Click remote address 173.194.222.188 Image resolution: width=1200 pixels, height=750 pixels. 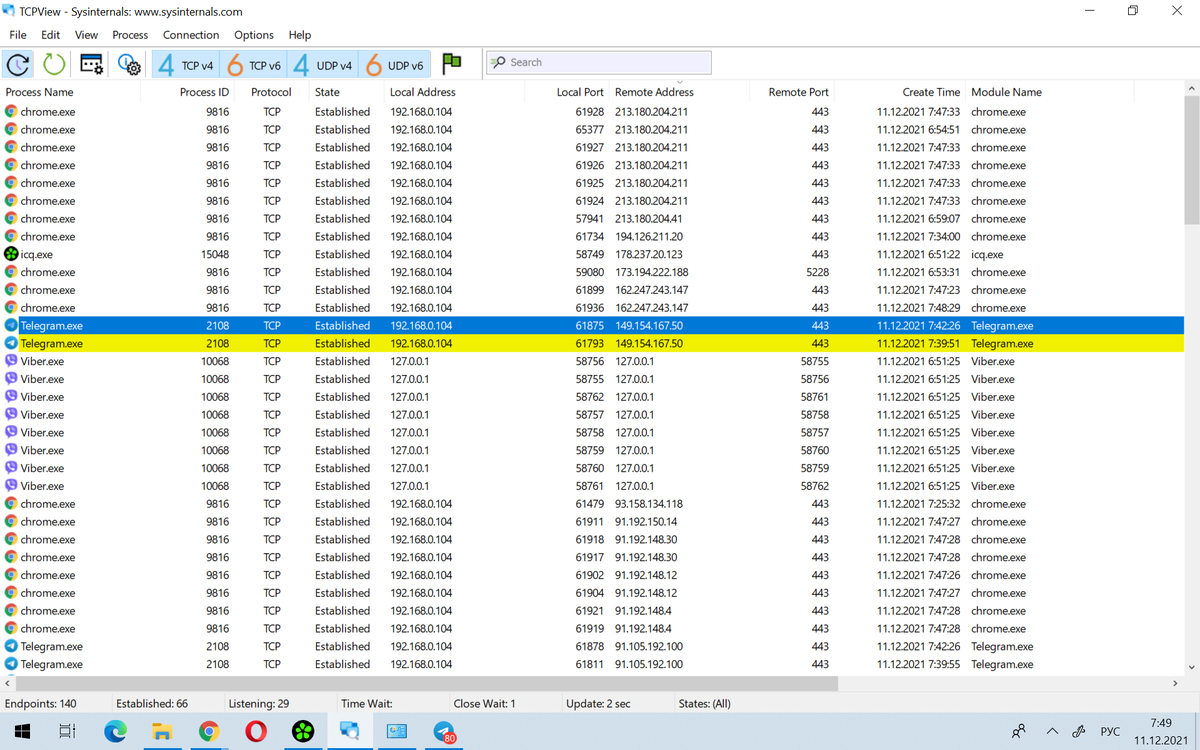click(651, 272)
